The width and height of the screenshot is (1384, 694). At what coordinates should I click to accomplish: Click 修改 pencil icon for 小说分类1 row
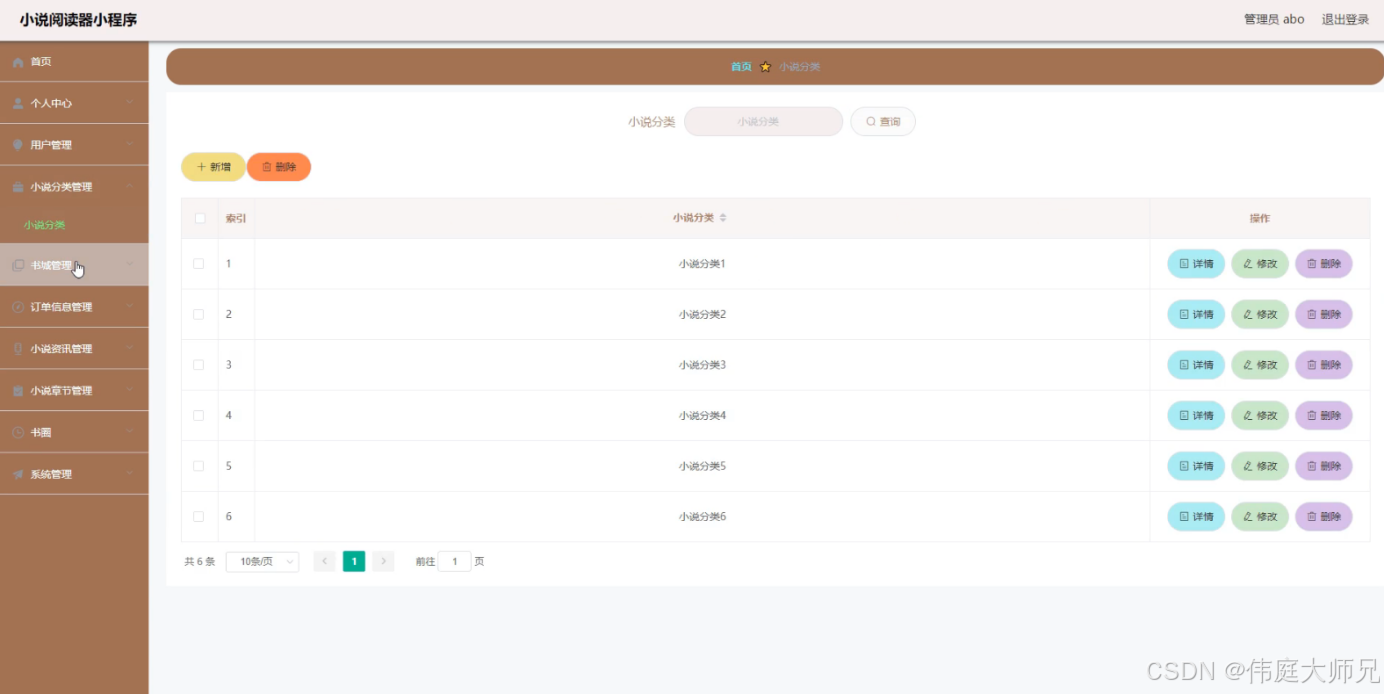coord(1248,264)
